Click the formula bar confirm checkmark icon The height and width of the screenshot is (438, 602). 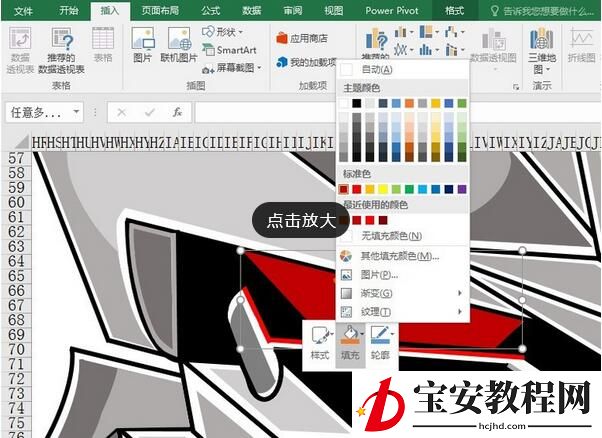[150, 112]
